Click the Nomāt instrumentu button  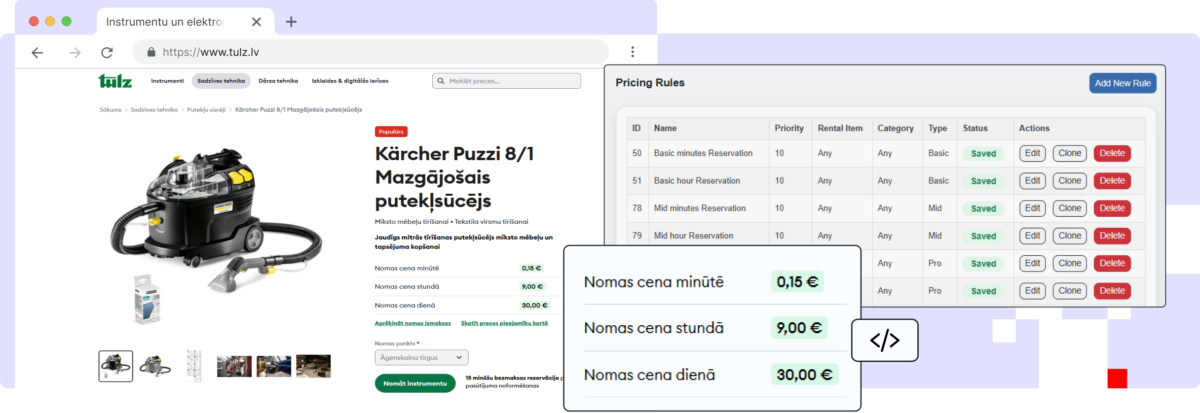click(415, 383)
